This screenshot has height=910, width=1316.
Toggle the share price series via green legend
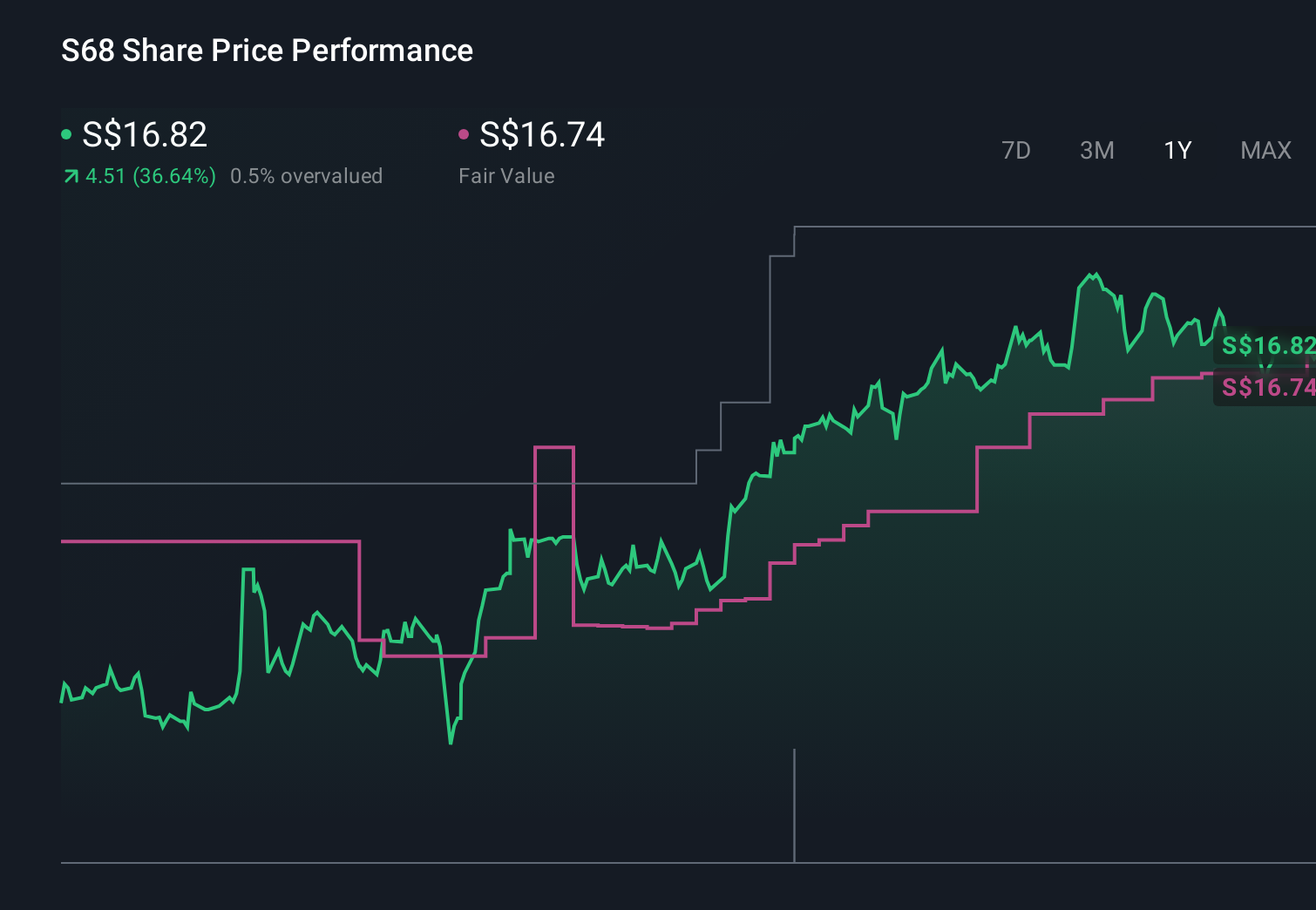point(144,135)
